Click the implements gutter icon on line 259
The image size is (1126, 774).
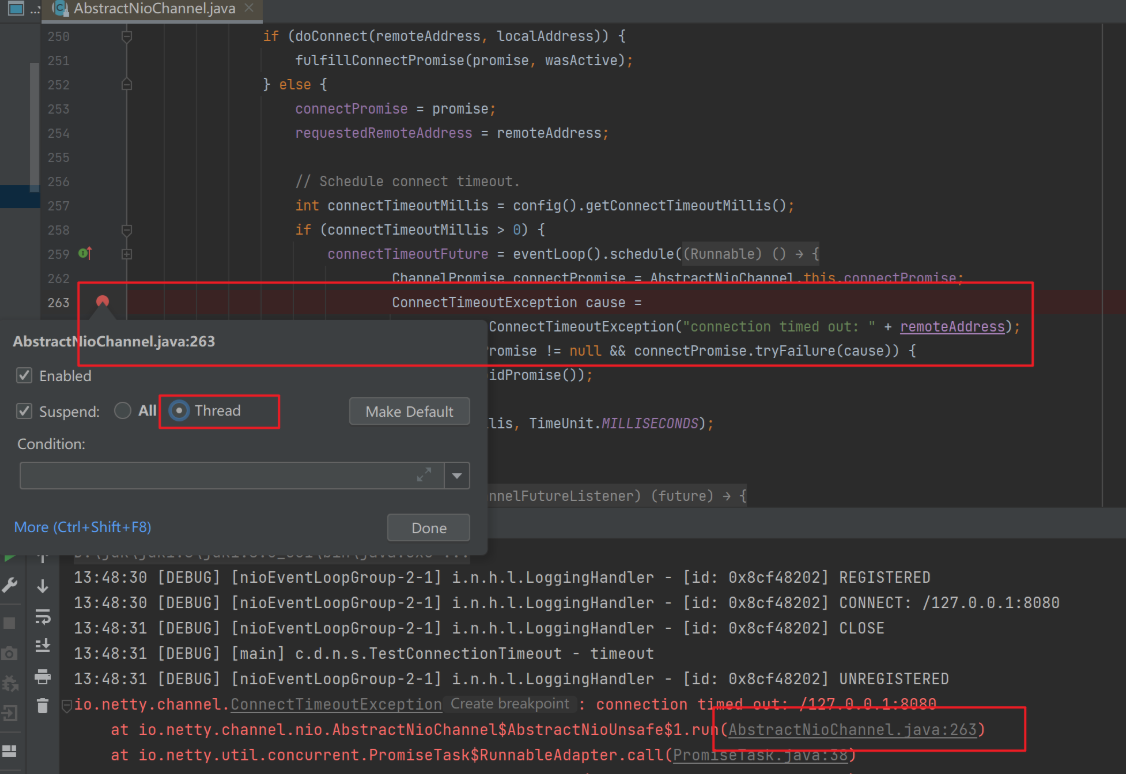[85, 254]
